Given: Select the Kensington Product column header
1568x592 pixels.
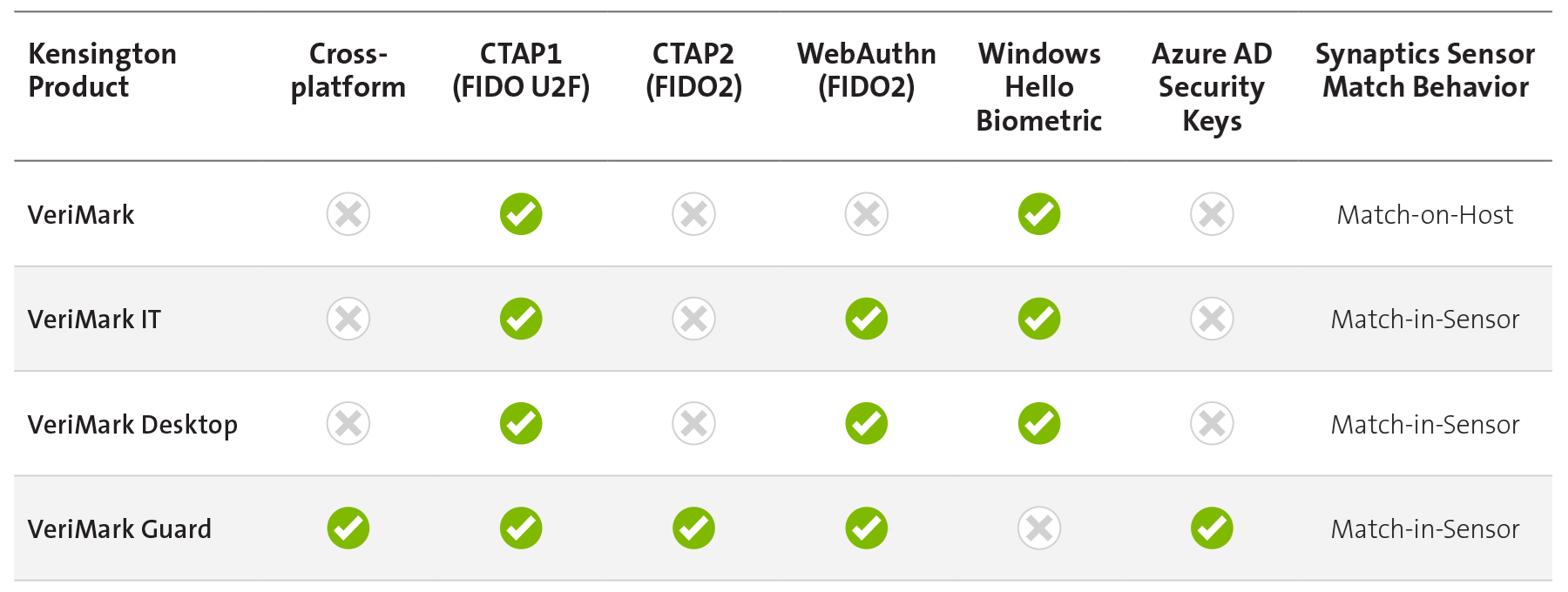Looking at the screenshot, I should (x=102, y=71).
